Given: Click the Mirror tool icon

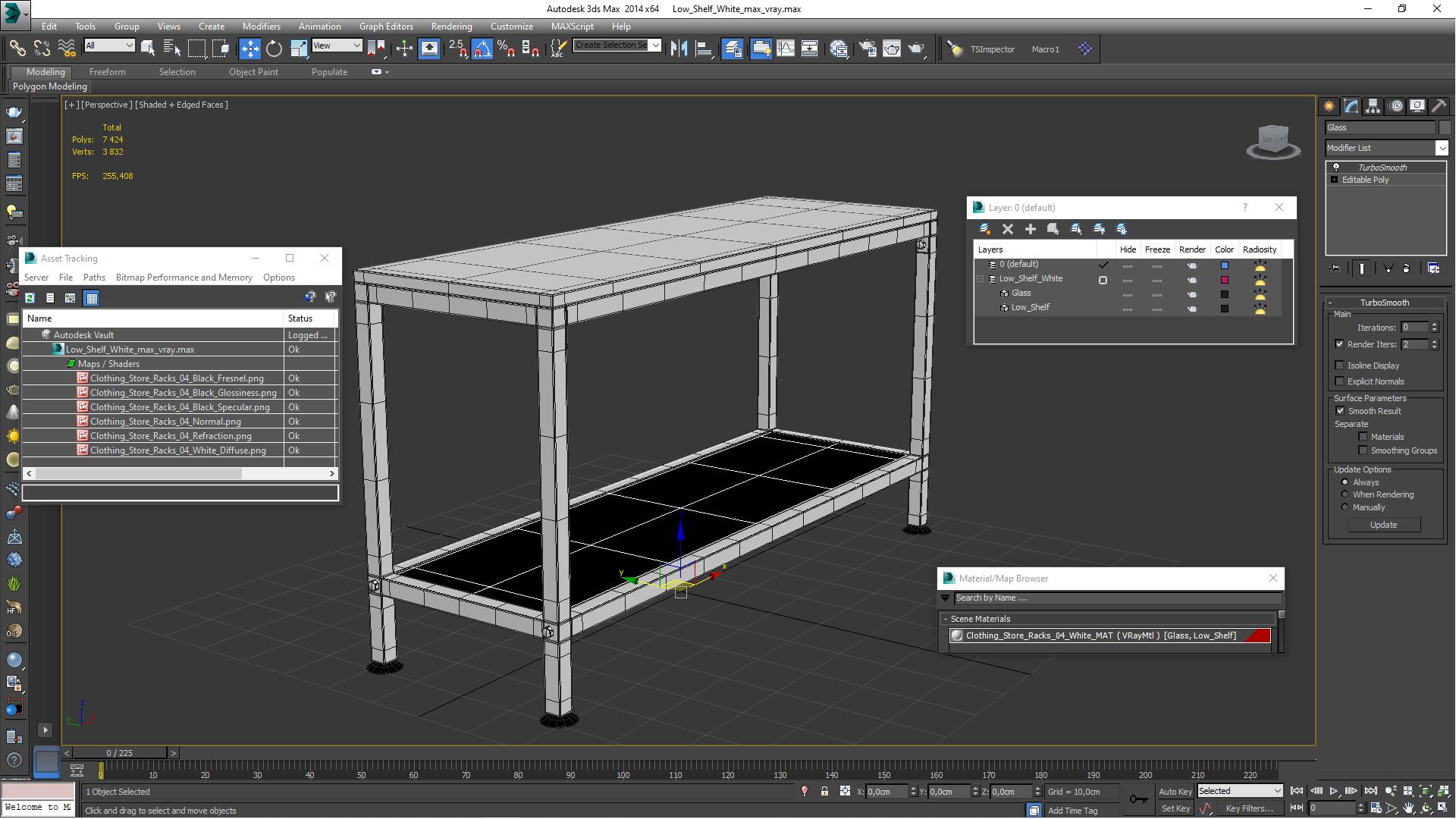Looking at the screenshot, I should click(679, 49).
